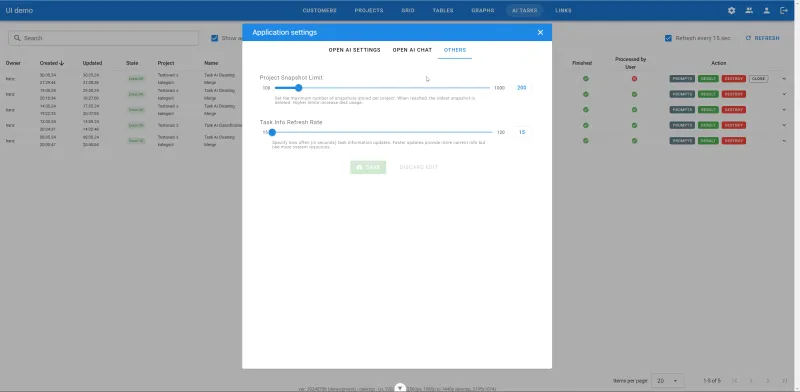Expand the third task row with the chevron
800x392 pixels.
[x=784, y=110]
